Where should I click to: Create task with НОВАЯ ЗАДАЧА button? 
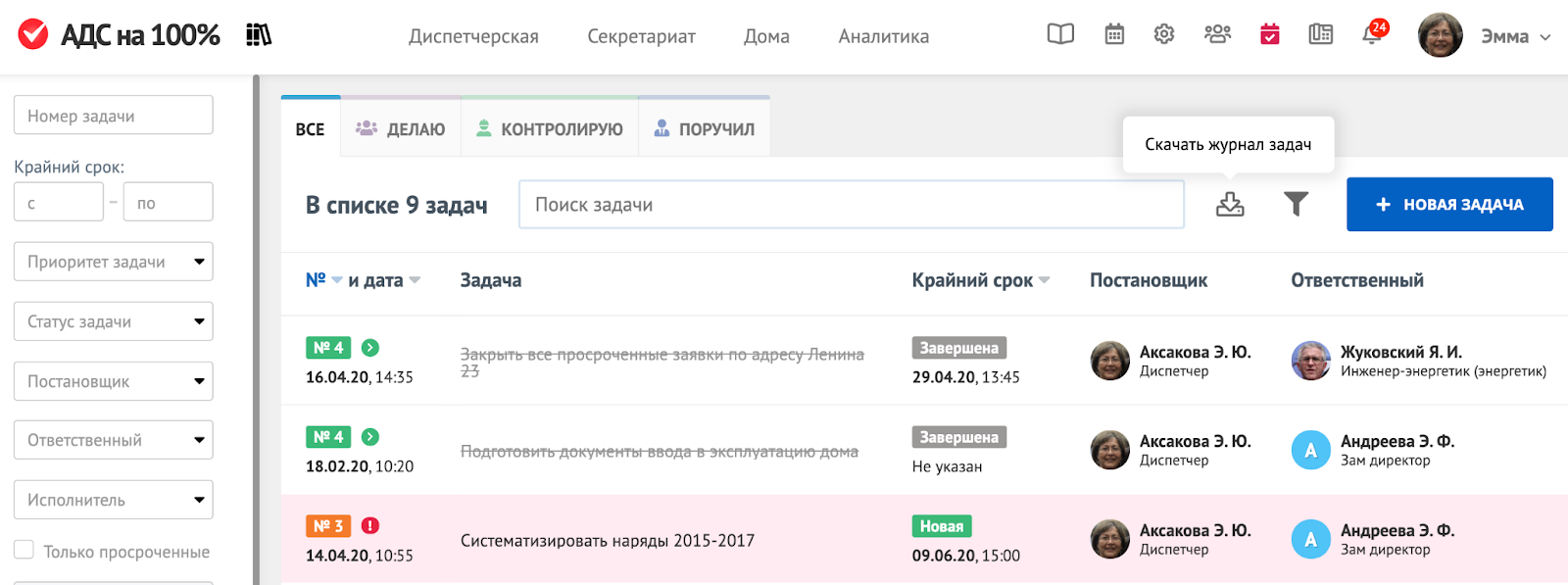(1449, 204)
